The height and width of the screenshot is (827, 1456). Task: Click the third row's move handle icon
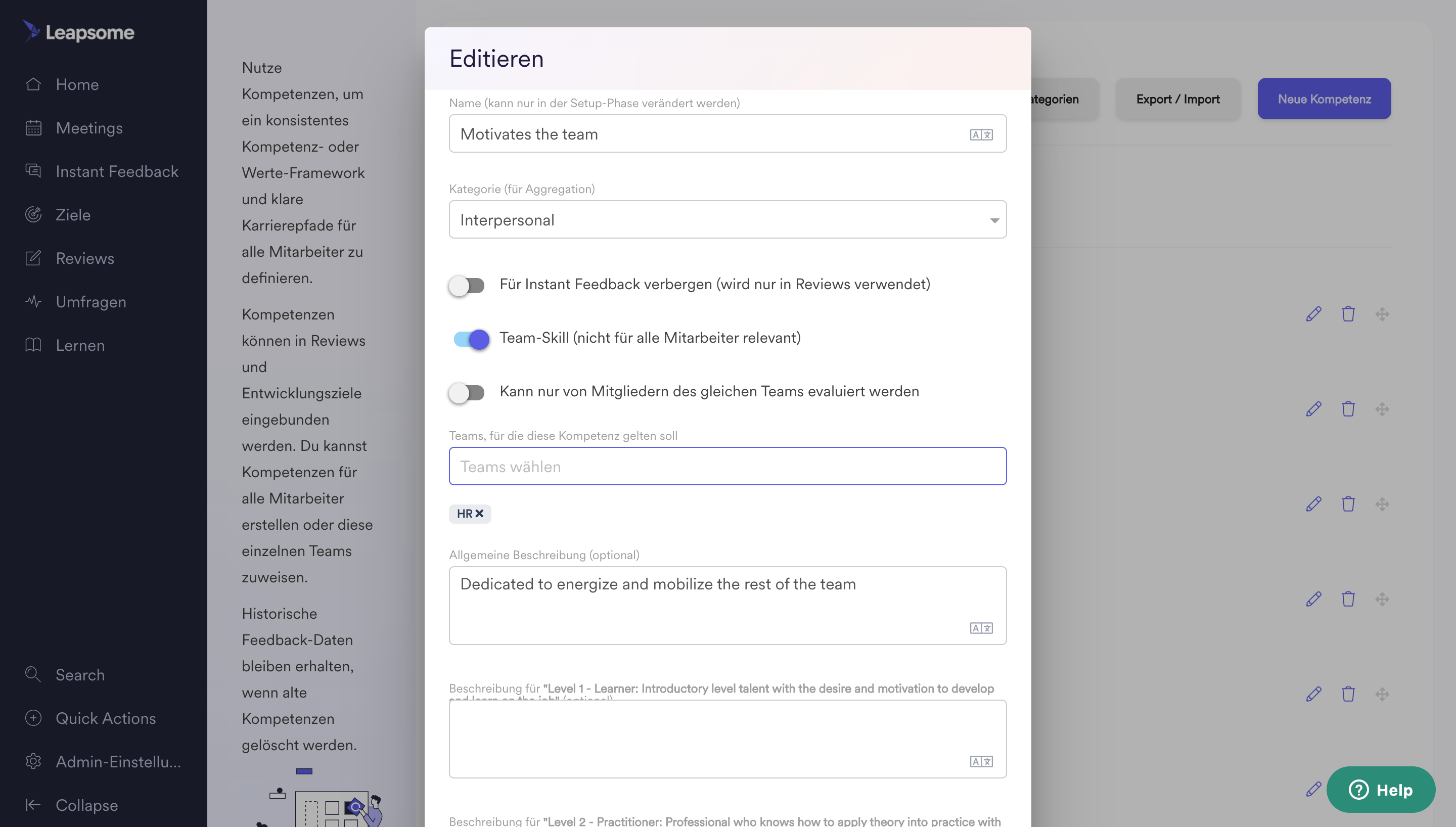[1382, 503]
